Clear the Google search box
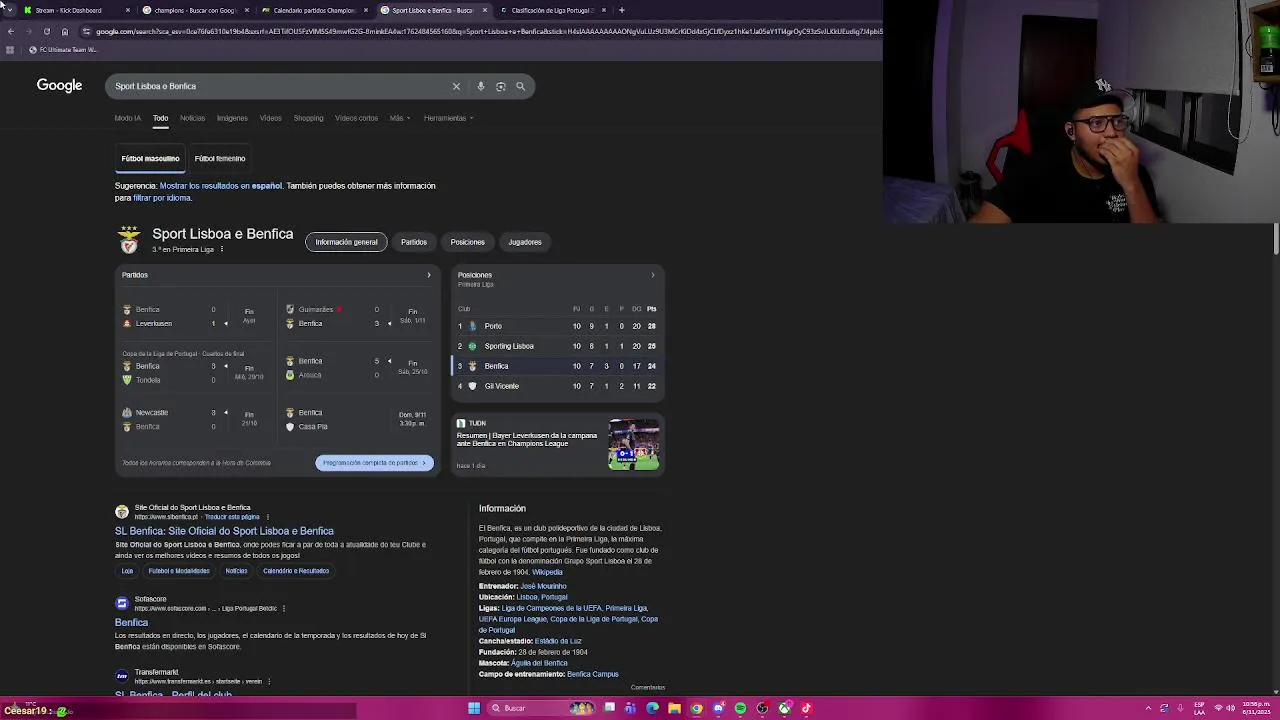This screenshot has height=720, width=1280. (x=456, y=86)
